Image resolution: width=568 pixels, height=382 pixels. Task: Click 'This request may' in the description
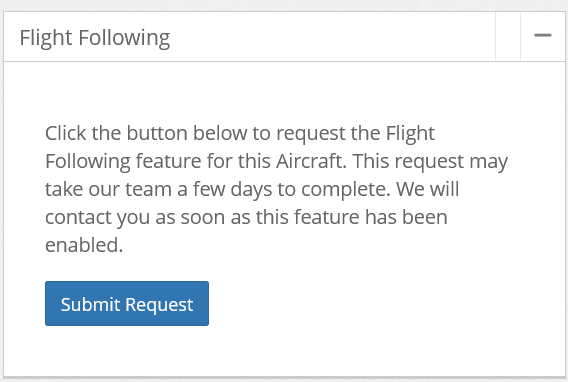tap(430, 162)
